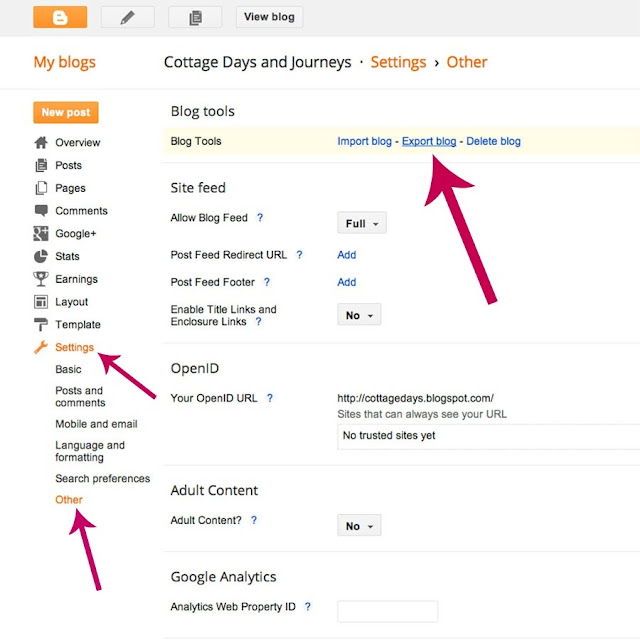Open help for Allow Blog Feed
640x640 pixels.
260,218
